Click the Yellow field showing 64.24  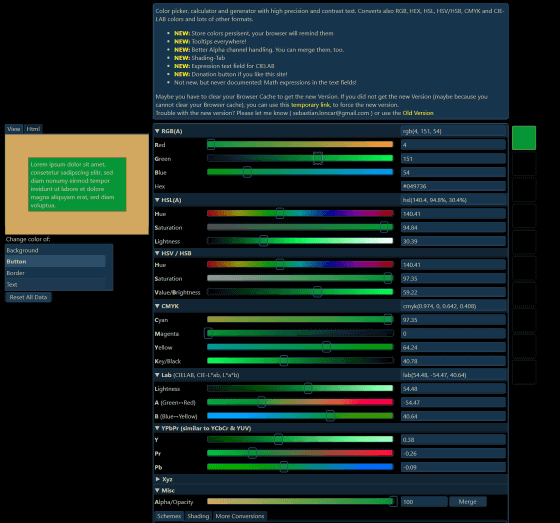pyautogui.click(x=453, y=348)
